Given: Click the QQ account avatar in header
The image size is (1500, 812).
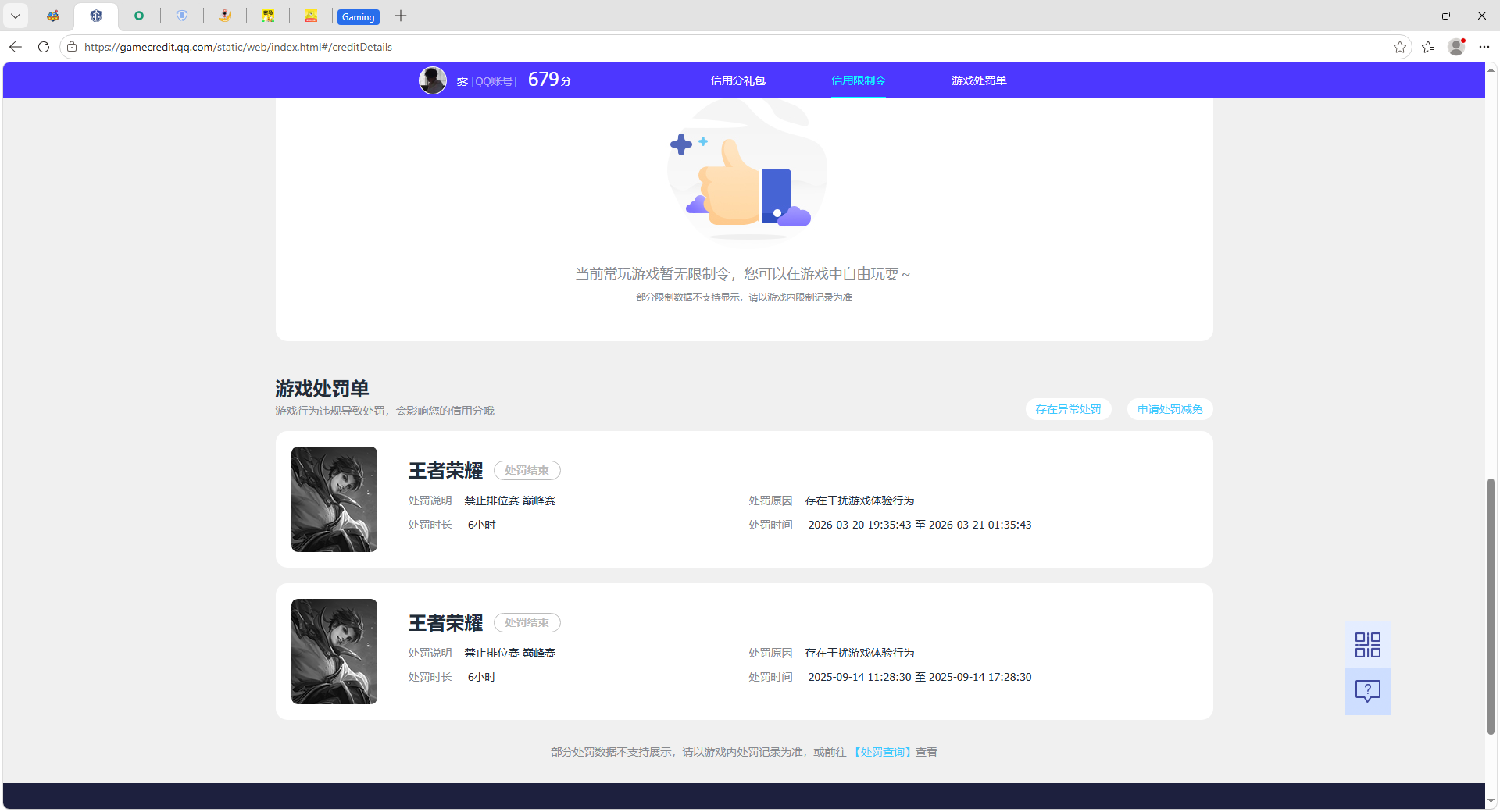Looking at the screenshot, I should click(x=433, y=80).
